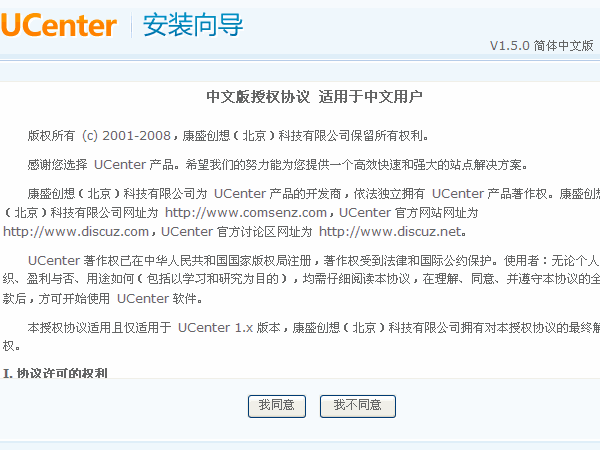Click the 我不同意 disagree button
This screenshot has width=600, height=450.
coord(357,406)
